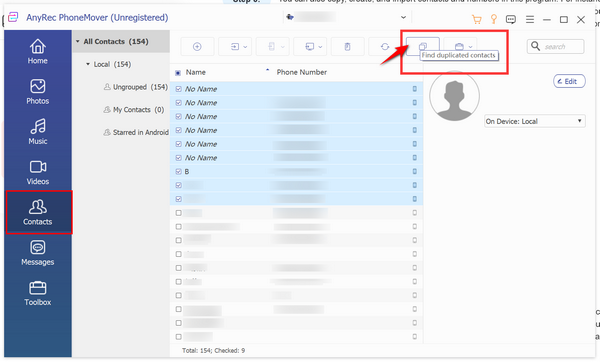This screenshot has width=600, height=362.
Task: Click the delete contacts trash icon
Action: 347,47
